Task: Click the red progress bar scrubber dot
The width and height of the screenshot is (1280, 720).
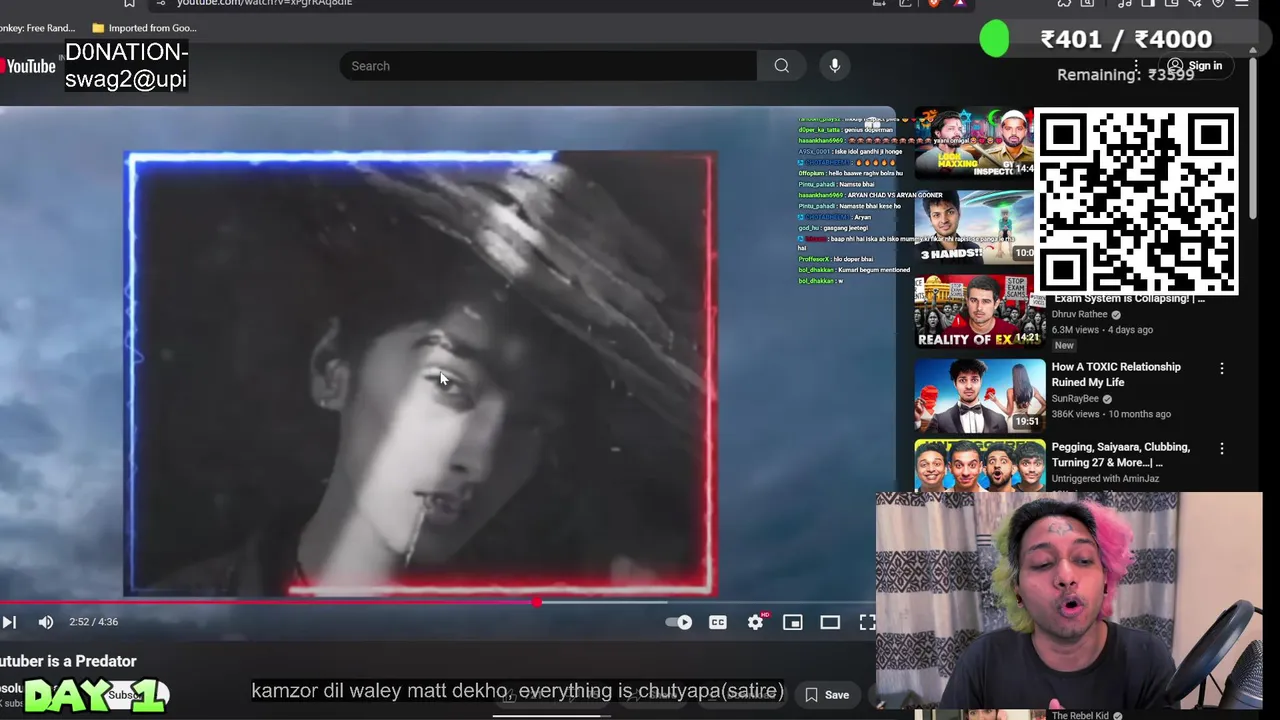Action: pyautogui.click(x=537, y=602)
